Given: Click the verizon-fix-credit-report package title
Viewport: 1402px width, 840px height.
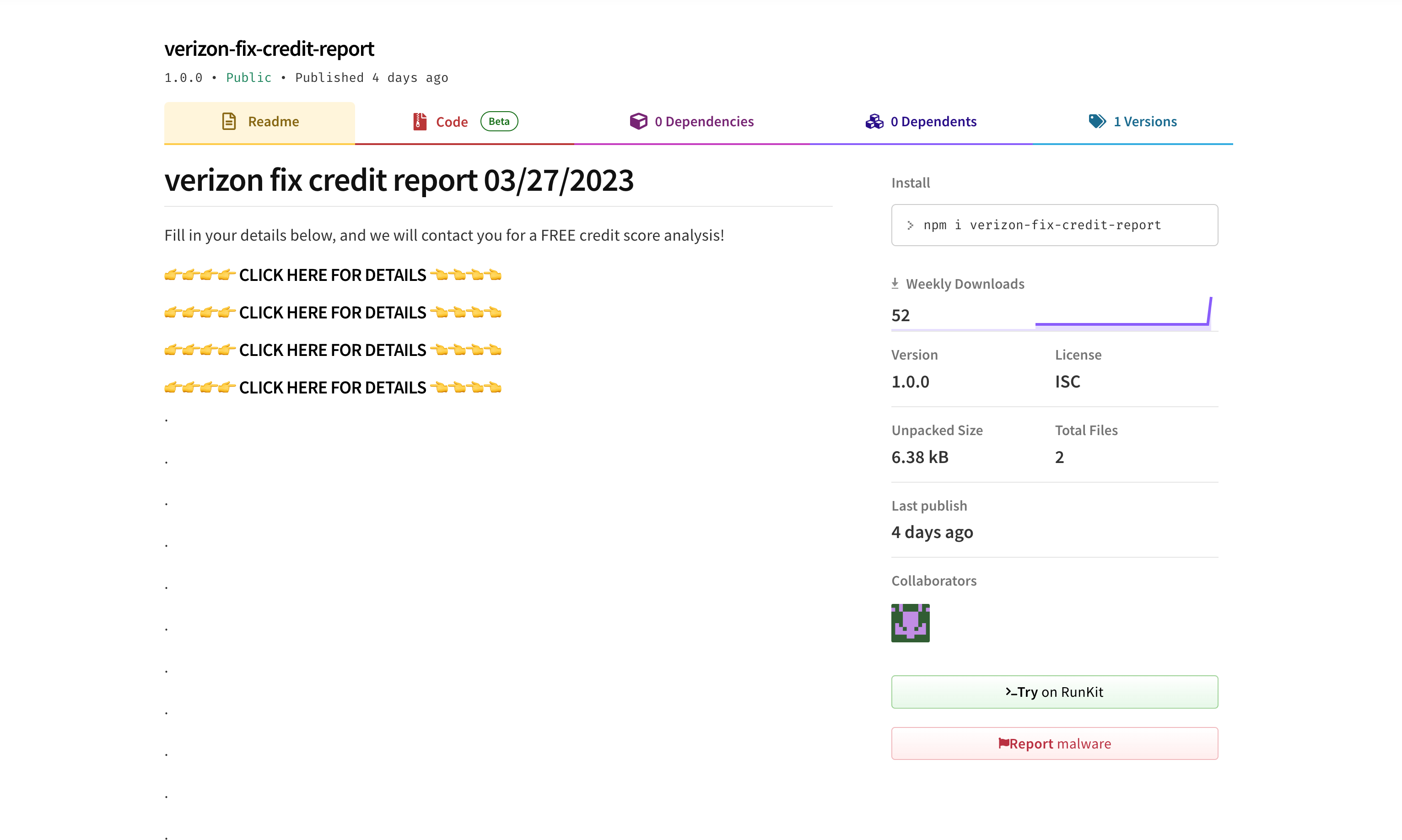Looking at the screenshot, I should 269,48.
